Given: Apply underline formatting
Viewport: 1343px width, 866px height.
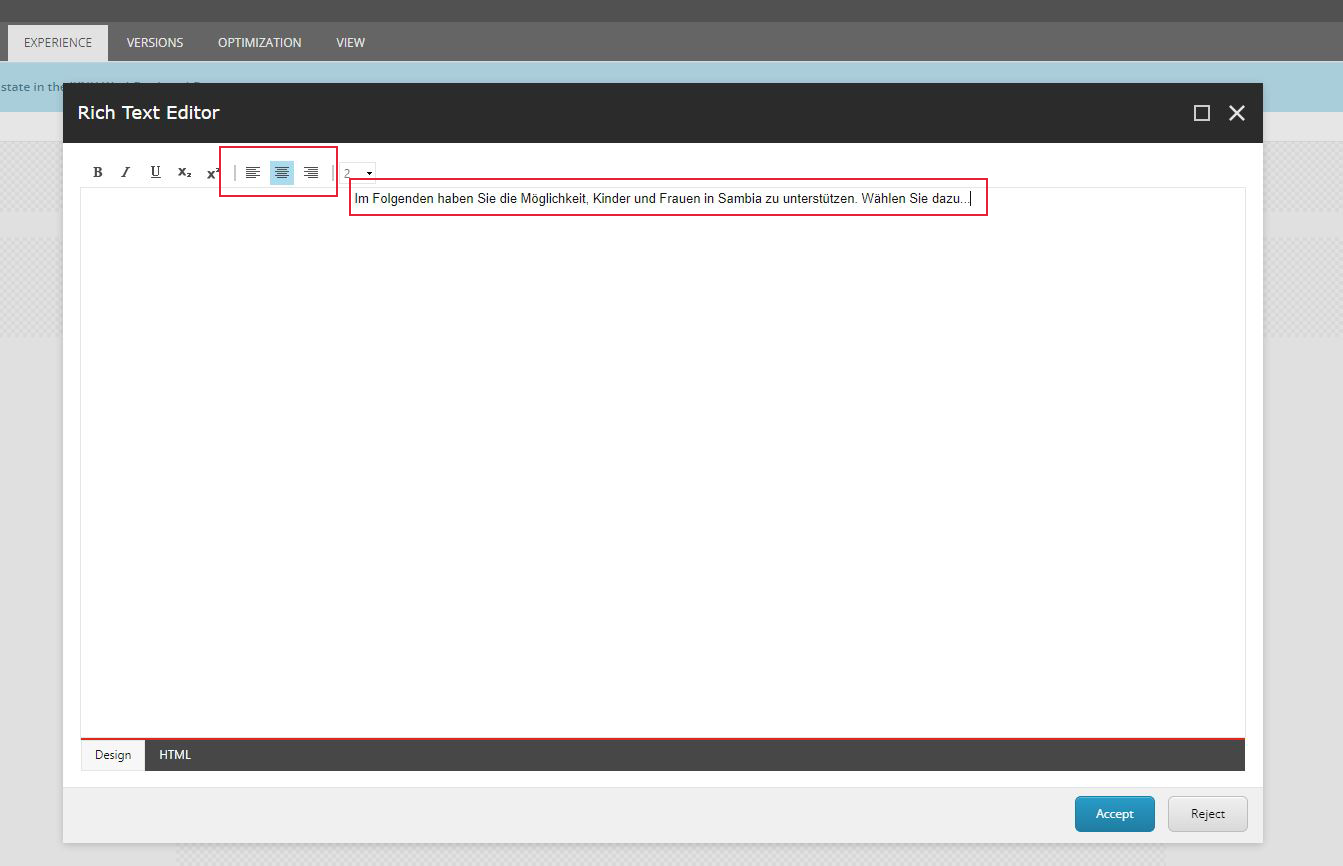Looking at the screenshot, I should click(x=155, y=172).
